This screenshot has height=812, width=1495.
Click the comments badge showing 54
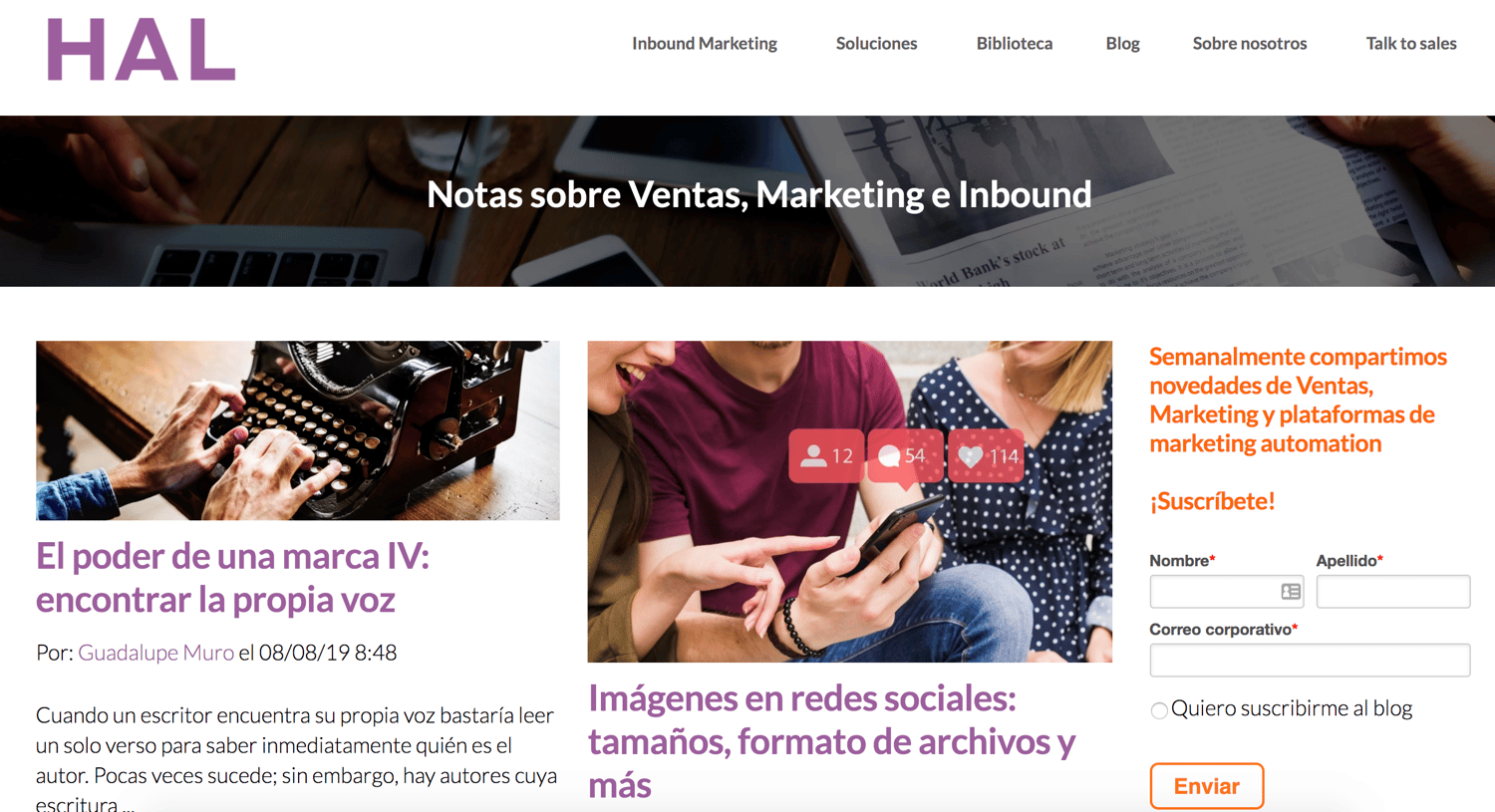[x=905, y=455]
